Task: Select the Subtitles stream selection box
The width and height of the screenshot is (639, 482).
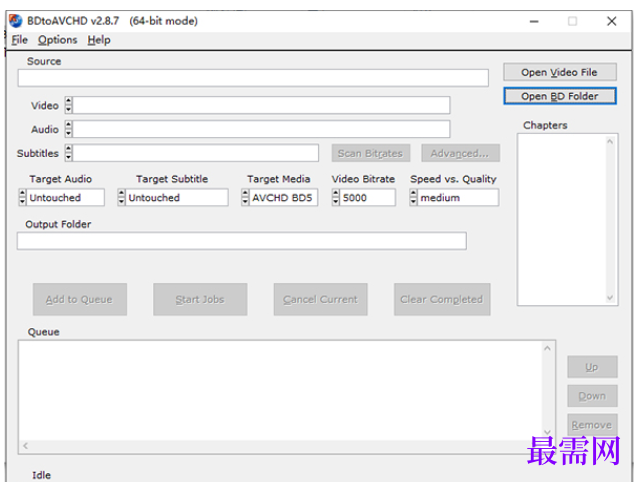Action: pos(196,153)
